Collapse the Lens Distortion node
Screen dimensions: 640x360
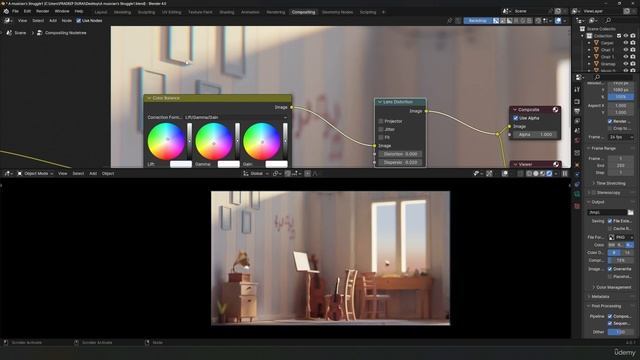click(380, 102)
